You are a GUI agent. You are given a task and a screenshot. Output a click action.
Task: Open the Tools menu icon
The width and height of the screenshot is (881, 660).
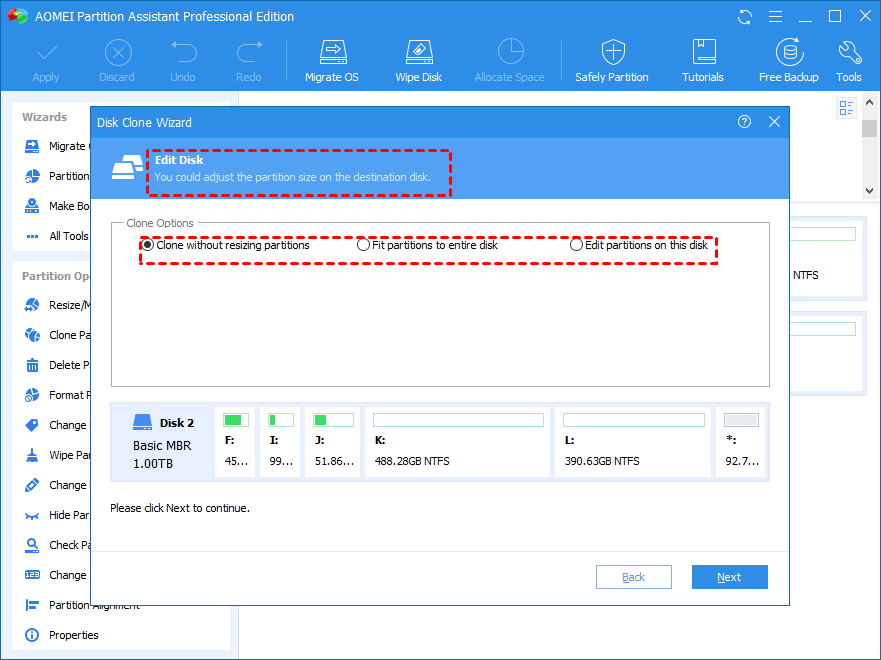[849, 60]
